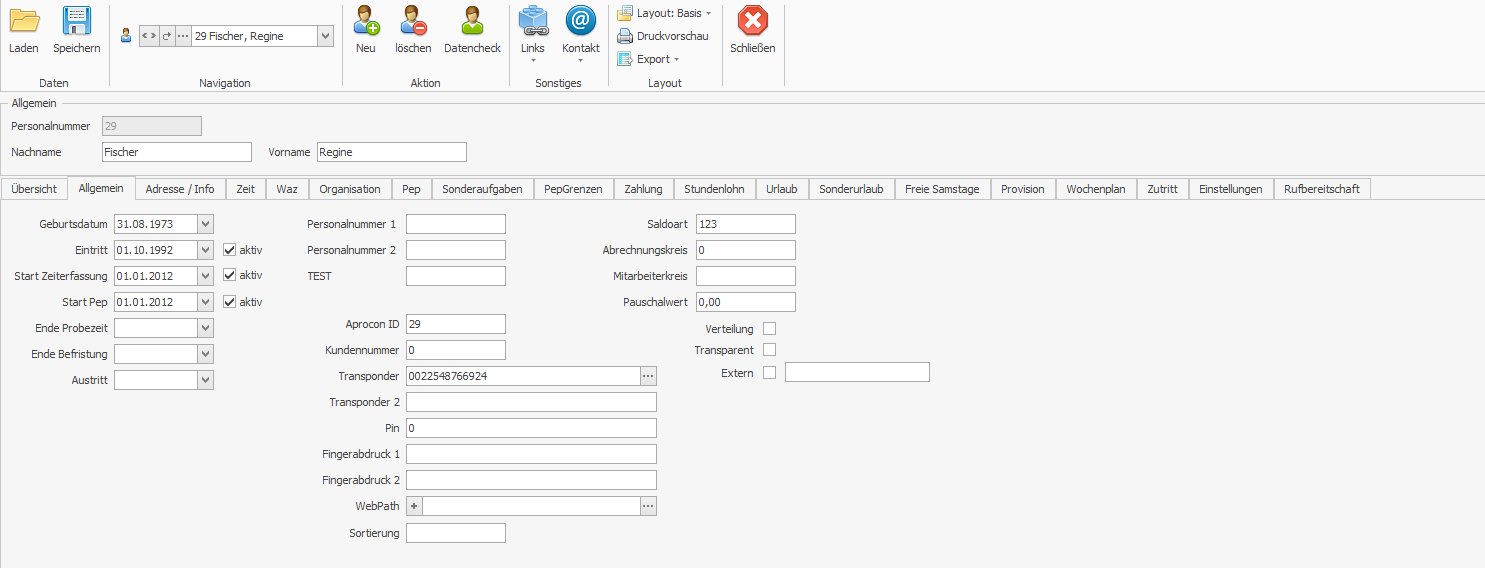
Task: Toggle aktiv checkbox for Start Zeiterfassung
Action: 229,276
